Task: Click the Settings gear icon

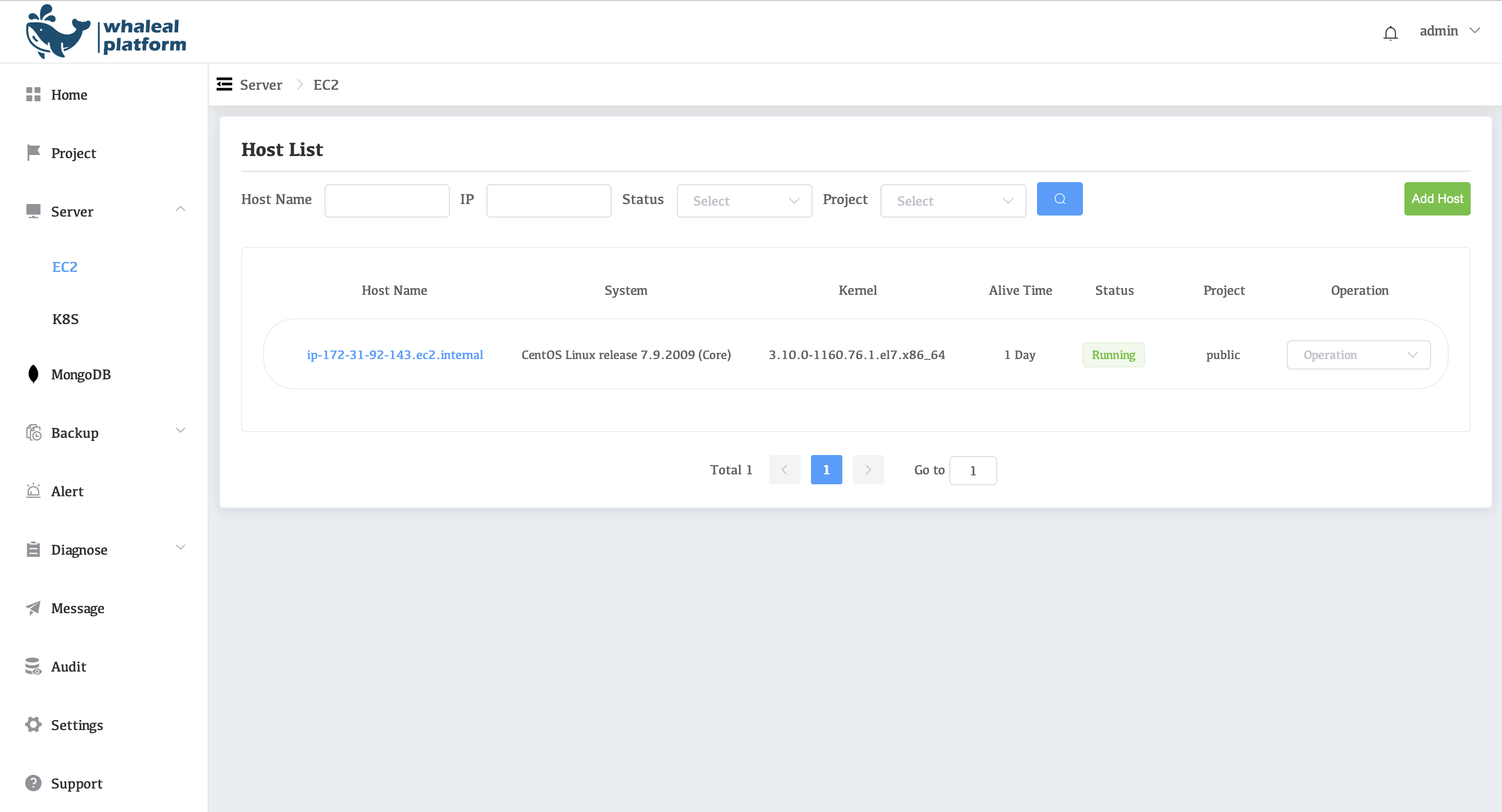Action: pyautogui.click(x=33, y=724)
